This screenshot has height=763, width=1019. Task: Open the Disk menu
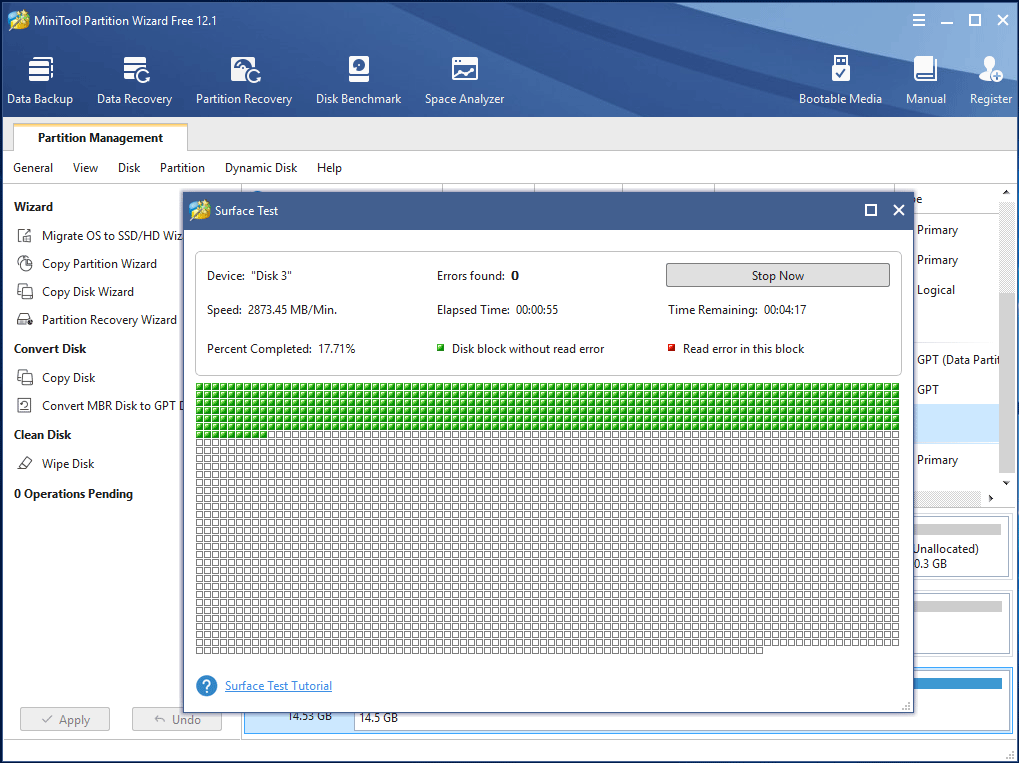pos(129,168)
